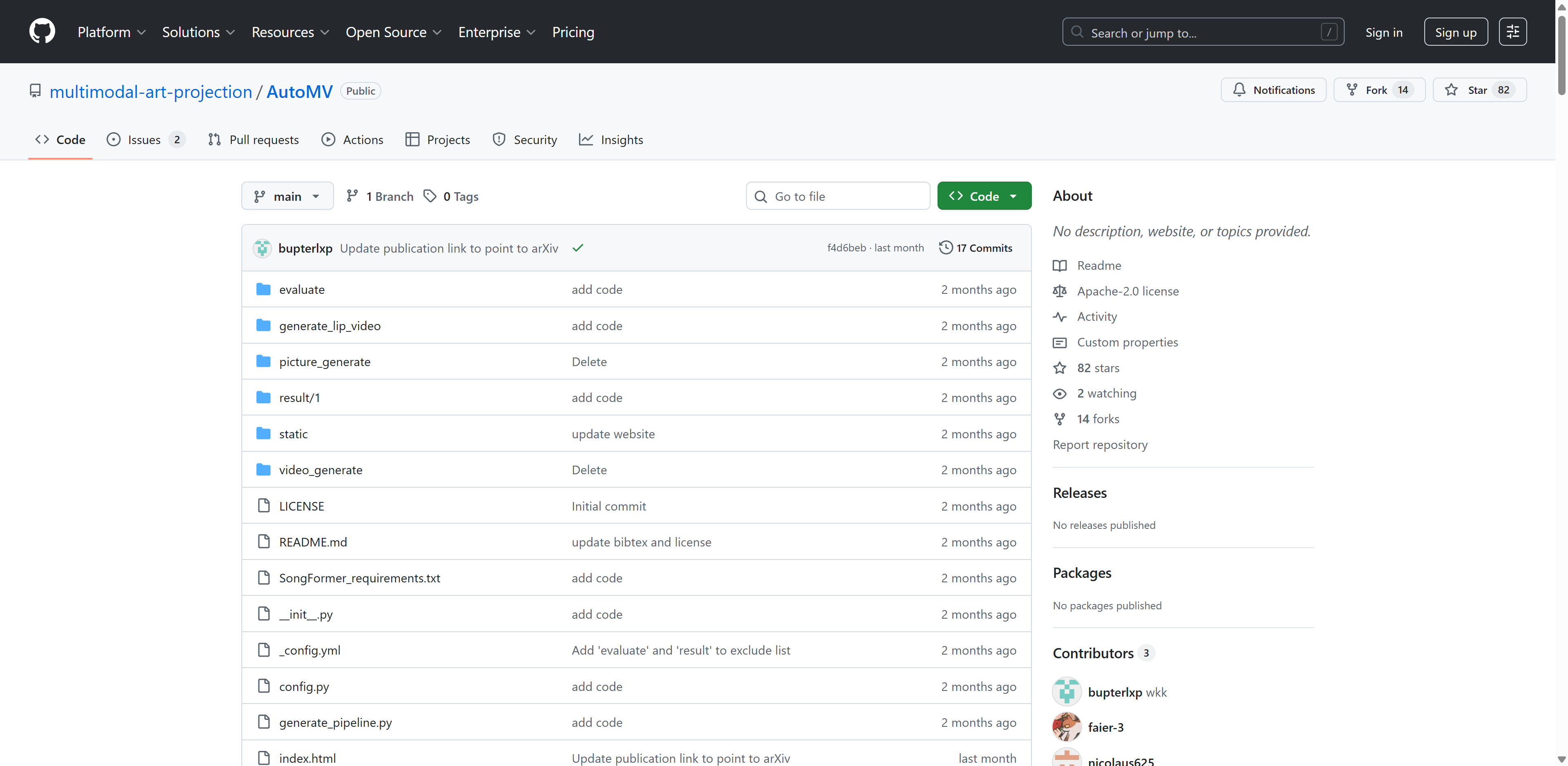Open the Apache-2.0 license link
The image size is (1568, 766).
click(x=1127, y=291)
